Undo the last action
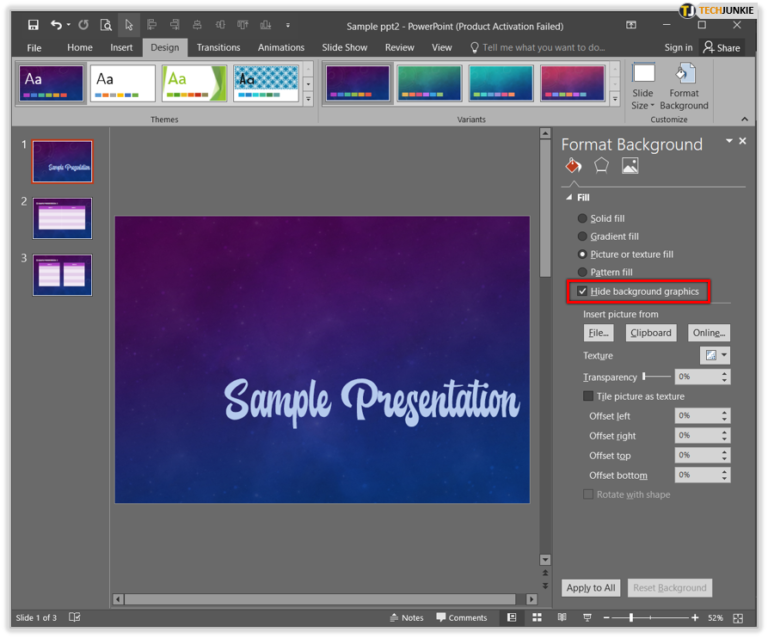 click(x=56, y=25)
